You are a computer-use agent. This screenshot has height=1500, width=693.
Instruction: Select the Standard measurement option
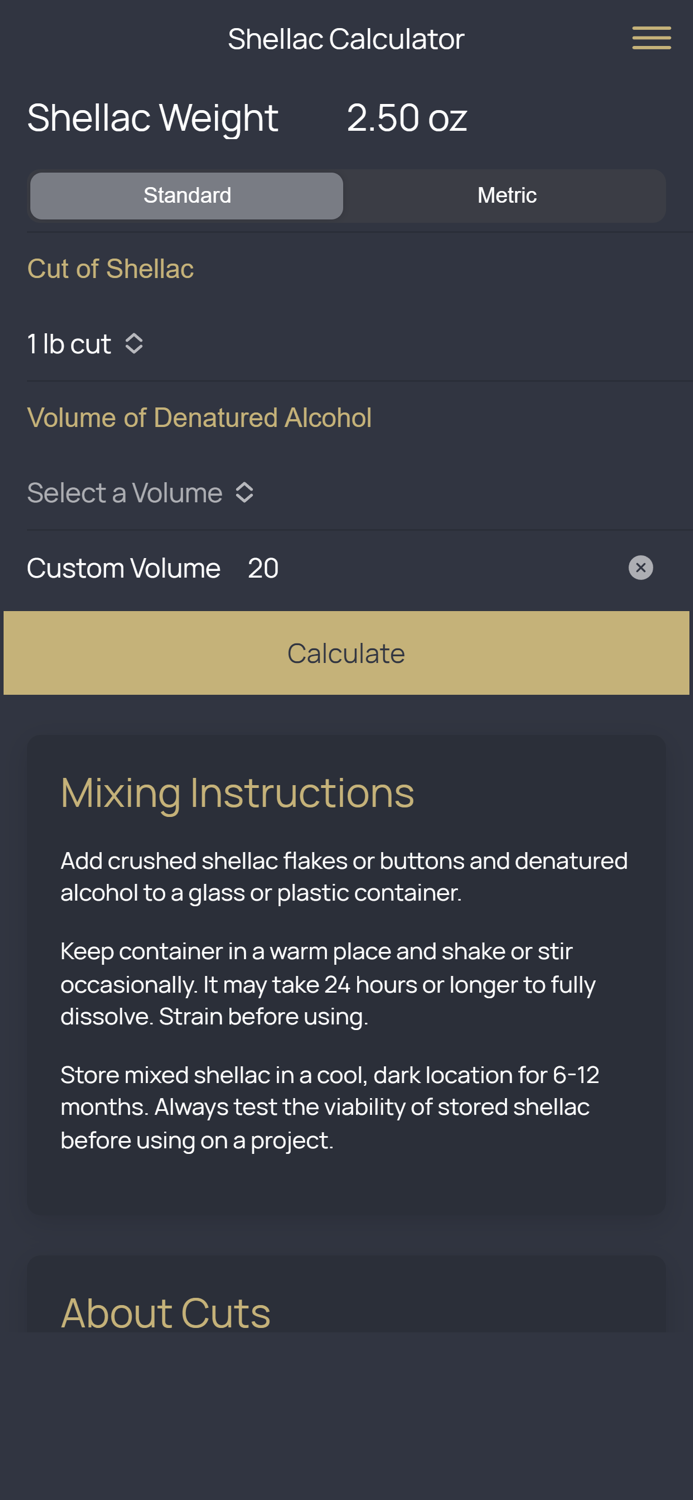tap(186, 195)
